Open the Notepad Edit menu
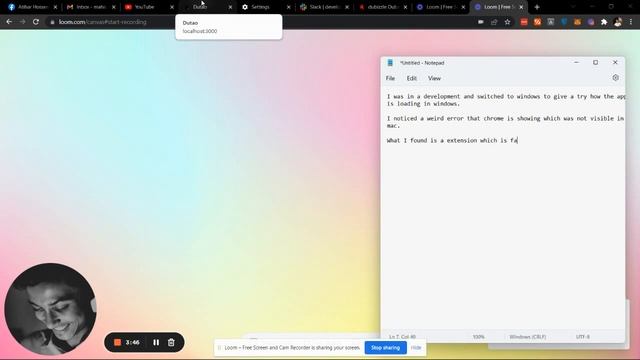This screenshot has width=640, height=360. point(411,78)
